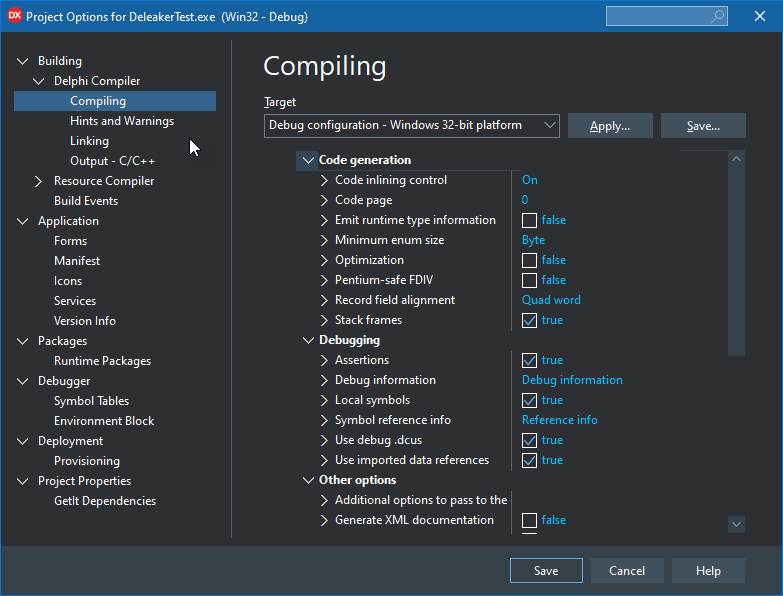
Task: Click the Quad word alignment value
Action: (x=551, y=300)
